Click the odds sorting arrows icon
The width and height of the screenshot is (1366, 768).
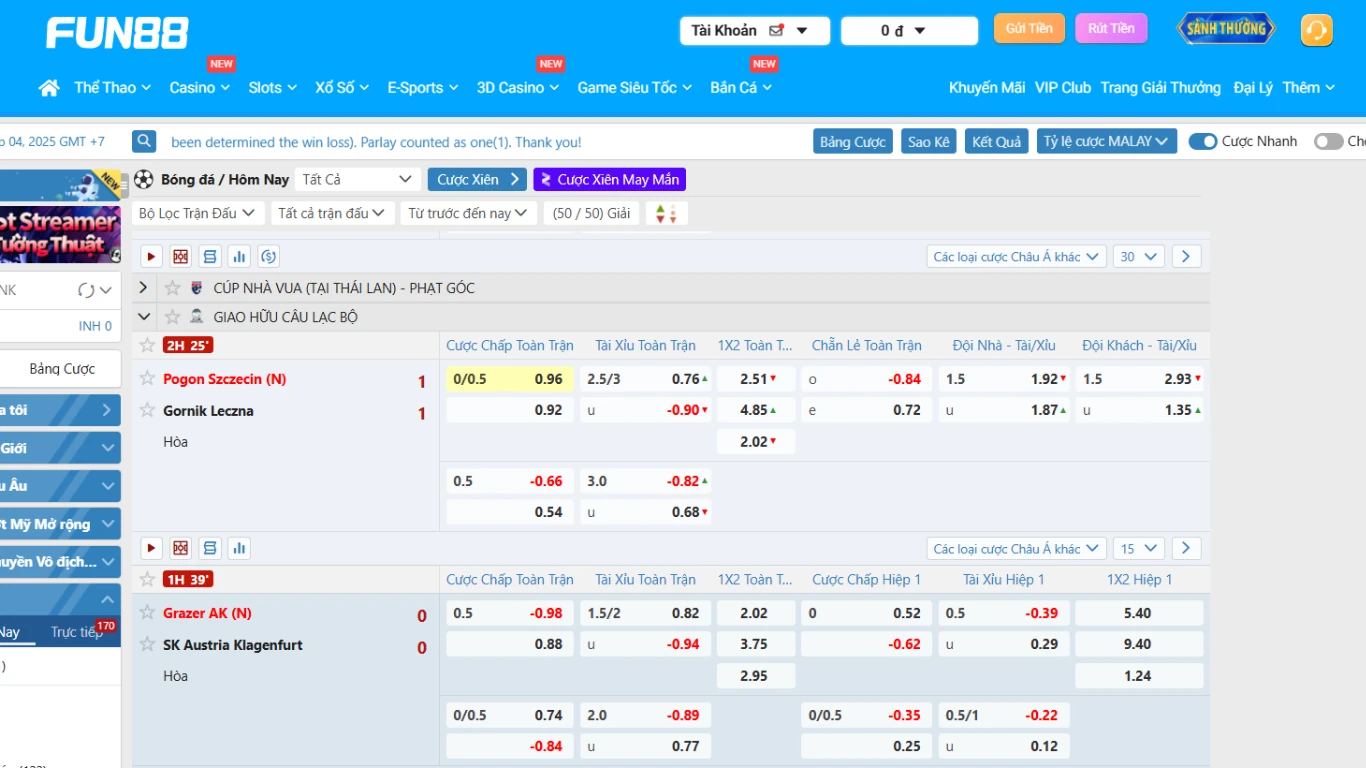pyautogui.click(x=666, y=213)
